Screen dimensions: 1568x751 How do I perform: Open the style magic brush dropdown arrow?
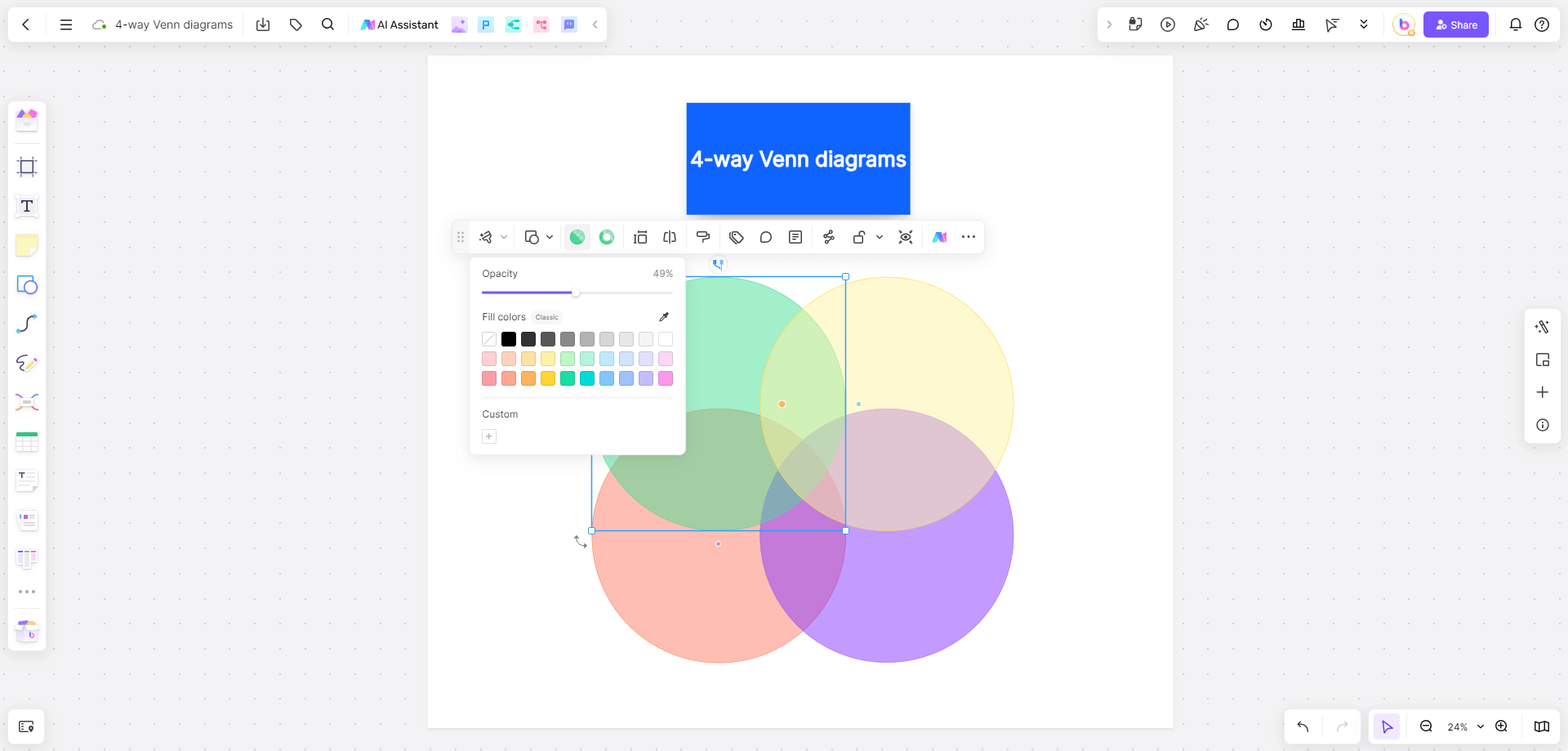tap(504, 237)
